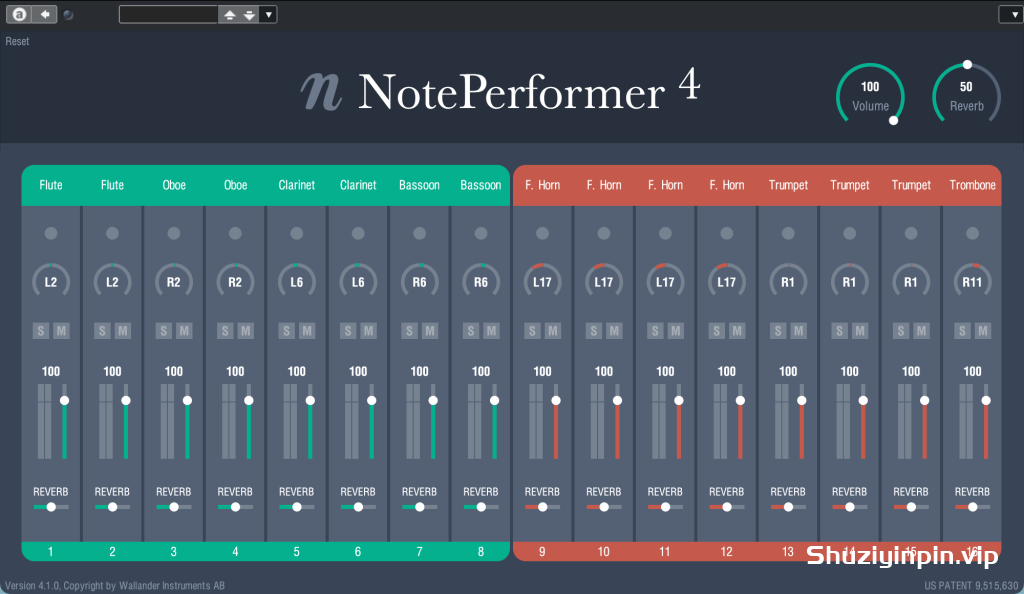Click the Reset button
The width and height of the screenshot is (1024, 594).
pyautogui.click(x=18, y=41)
